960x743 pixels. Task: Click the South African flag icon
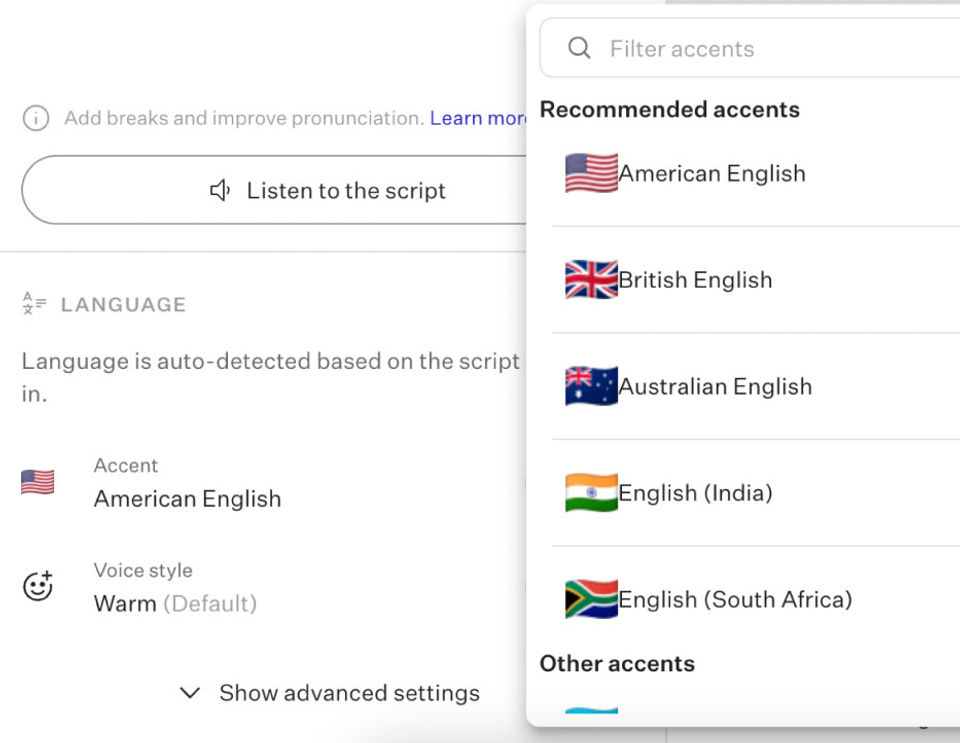coord(591,599)
